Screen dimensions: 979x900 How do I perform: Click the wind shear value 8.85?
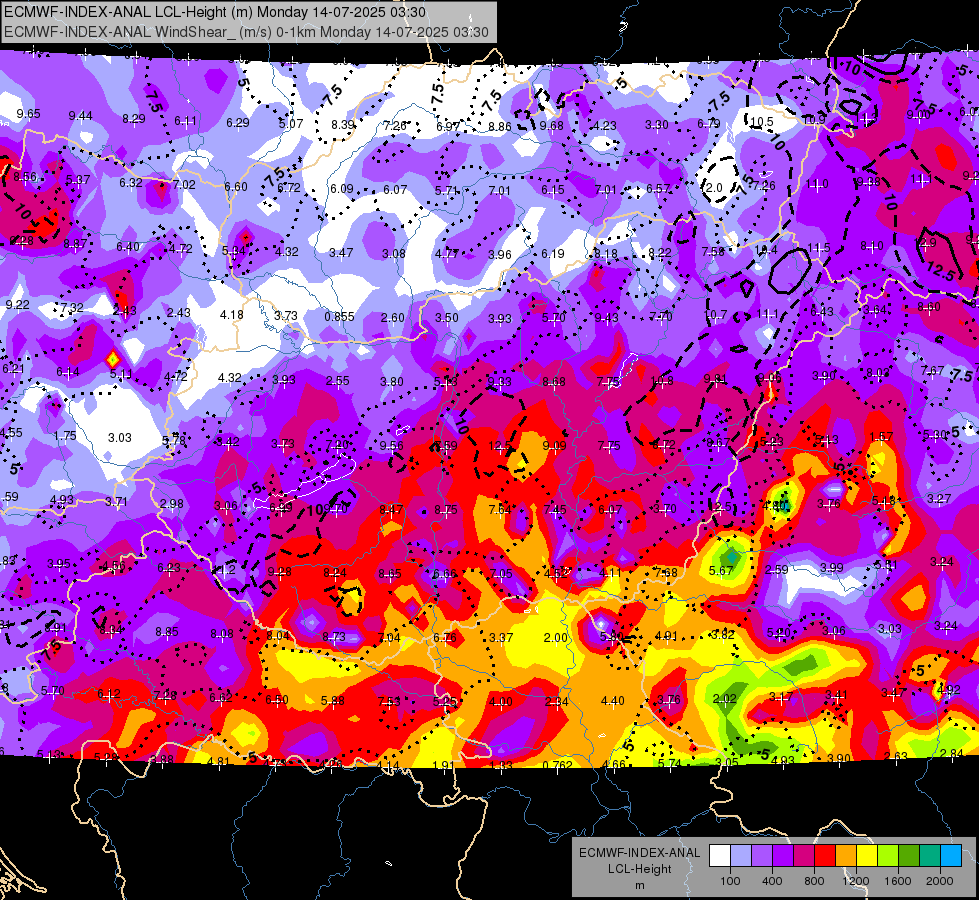pos(167,631)
